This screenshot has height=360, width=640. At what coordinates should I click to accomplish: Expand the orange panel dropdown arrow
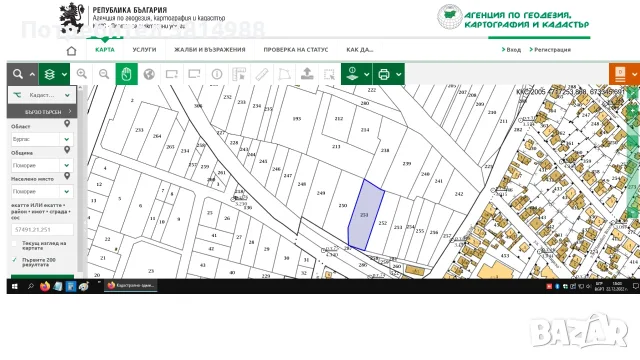click(634, 74)
